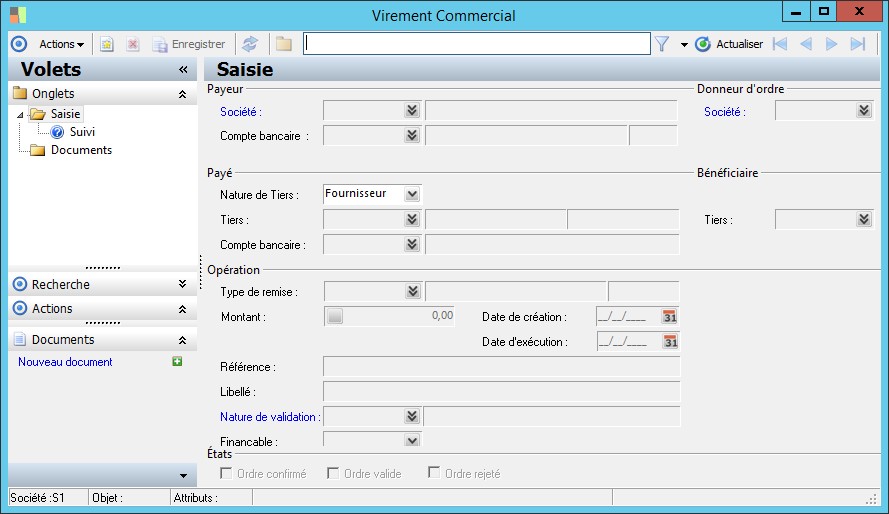Open the Payeur Compte bancaire dropdown

click(412, 135)
